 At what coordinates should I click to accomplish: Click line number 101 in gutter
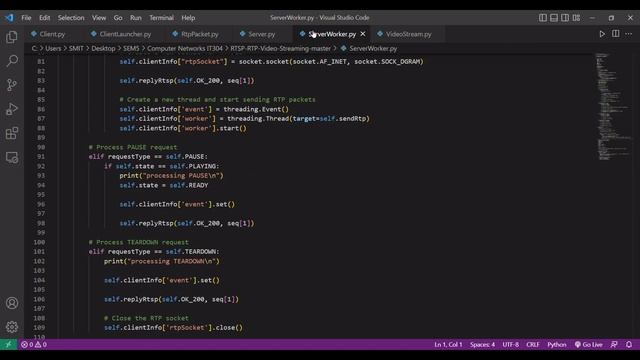tap(39, 252)
